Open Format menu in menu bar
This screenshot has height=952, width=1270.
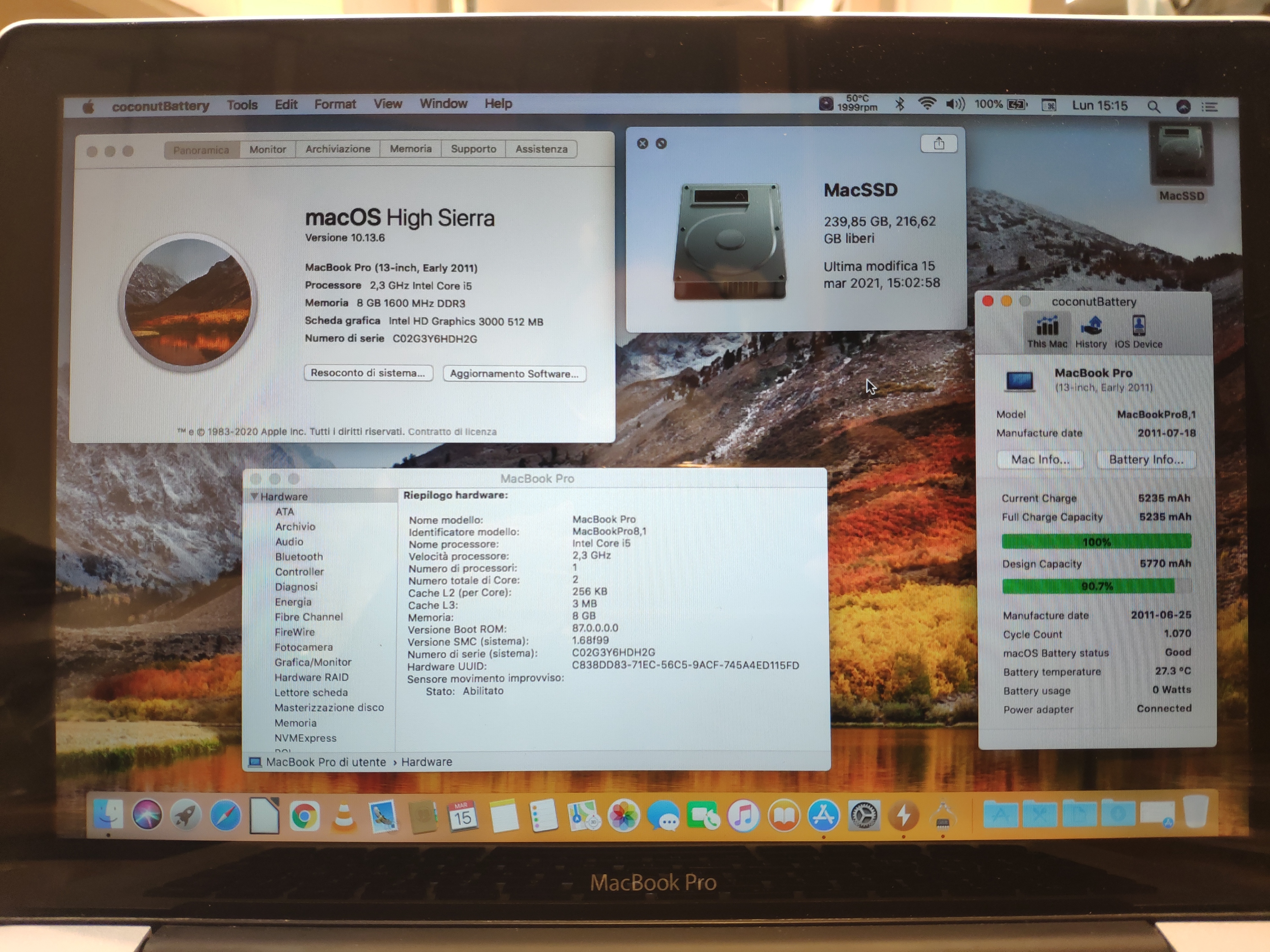click(335, 105)
